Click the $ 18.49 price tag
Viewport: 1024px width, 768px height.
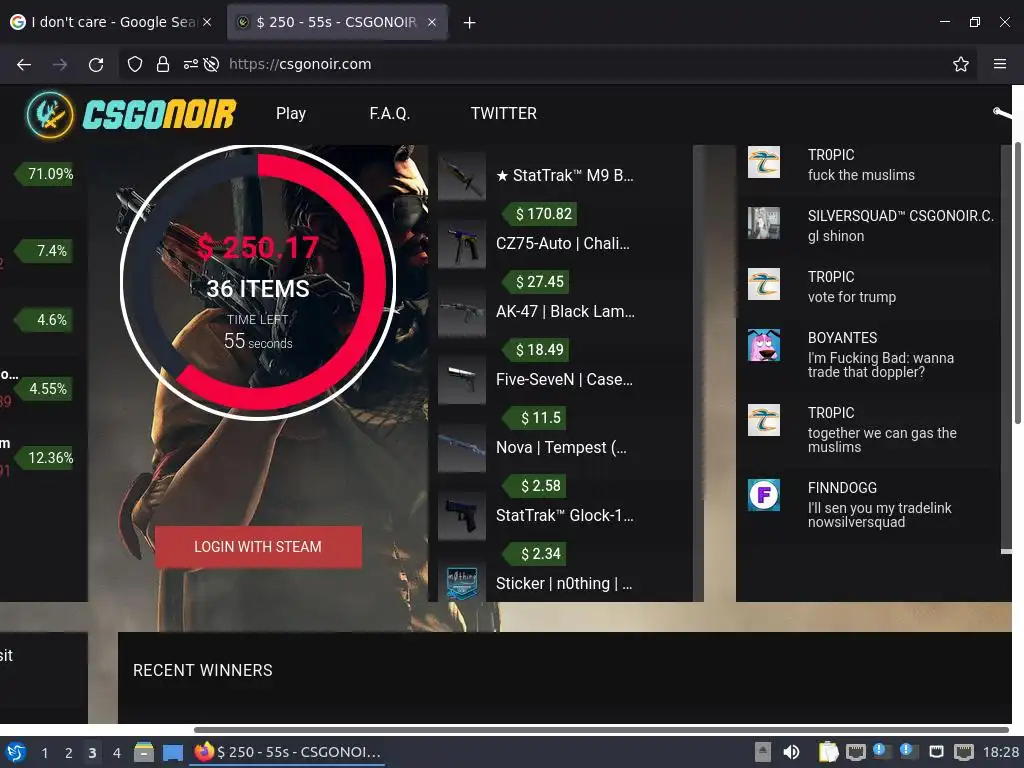point(536,349)
